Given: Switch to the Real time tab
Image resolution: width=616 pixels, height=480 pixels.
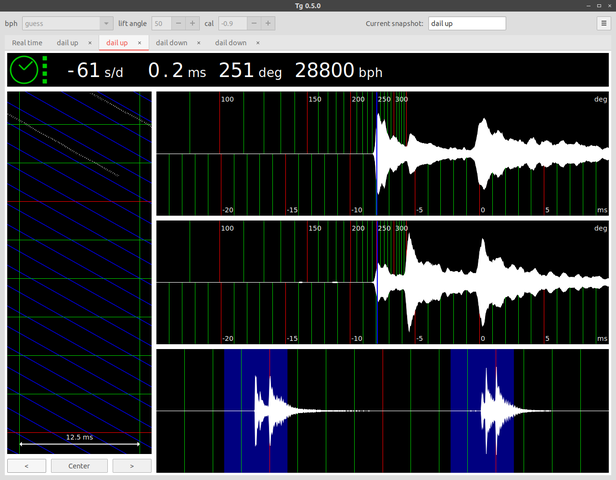Looking at the screenshot, I should click(27, 43).
